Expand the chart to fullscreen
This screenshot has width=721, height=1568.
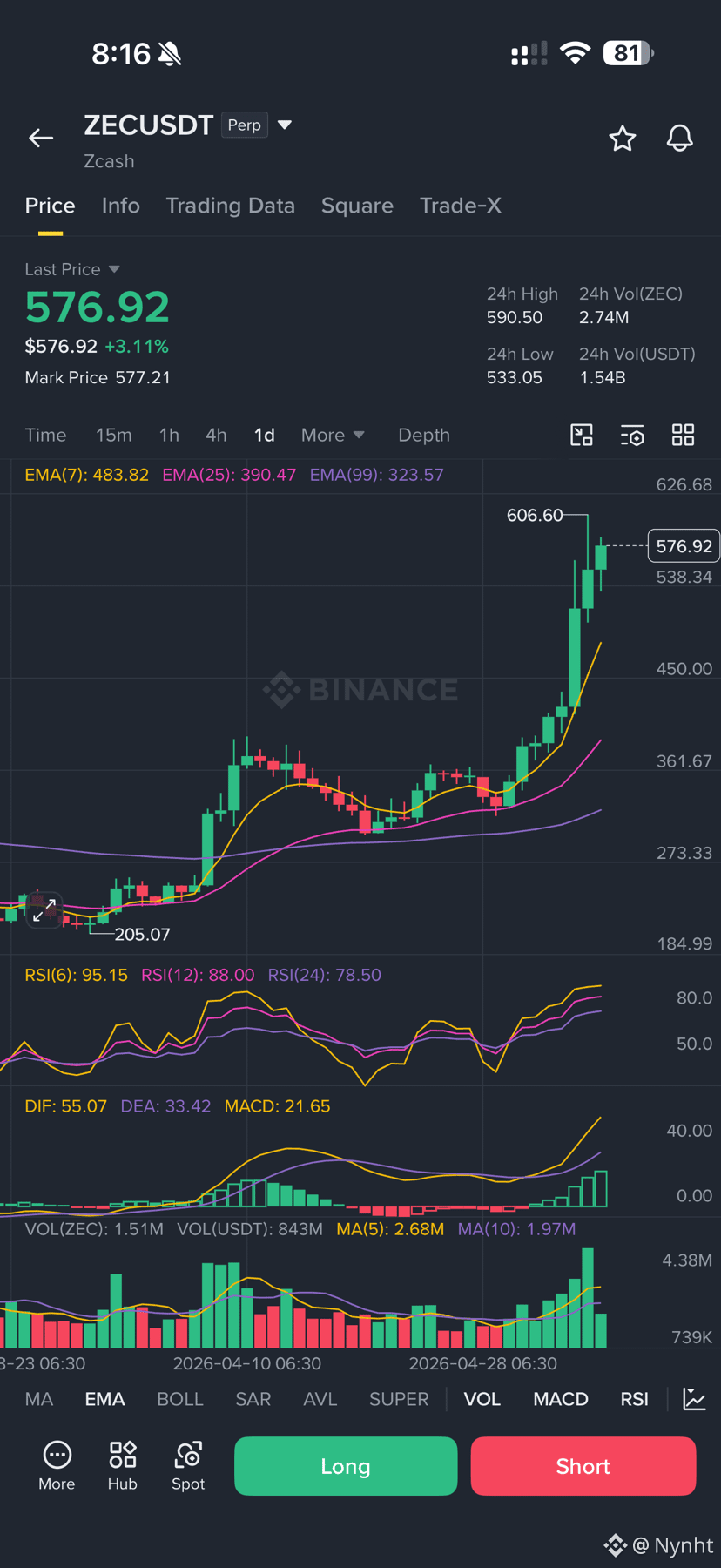[x=44, y=910]
